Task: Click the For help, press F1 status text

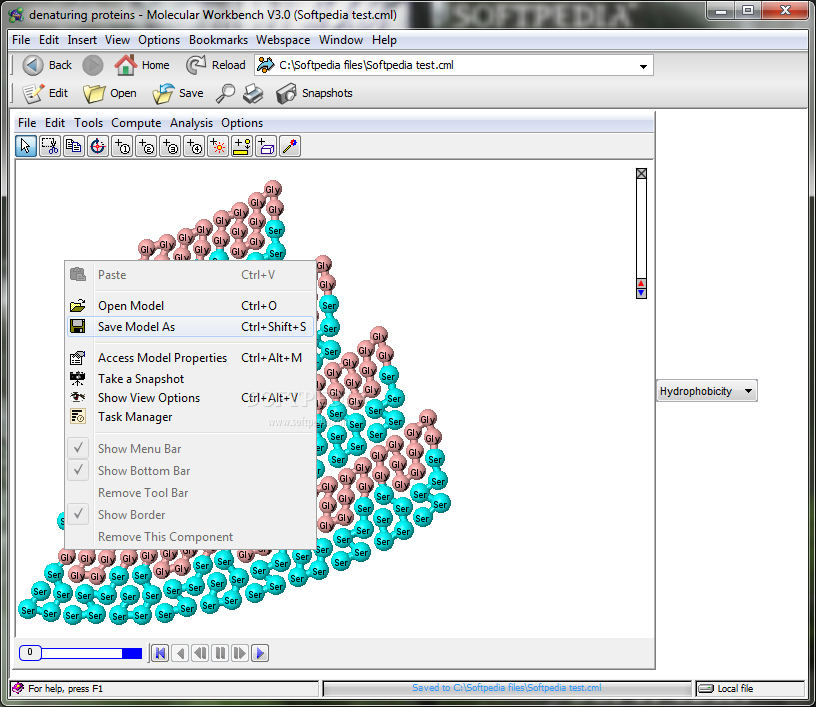Action: tap(66, 689)
